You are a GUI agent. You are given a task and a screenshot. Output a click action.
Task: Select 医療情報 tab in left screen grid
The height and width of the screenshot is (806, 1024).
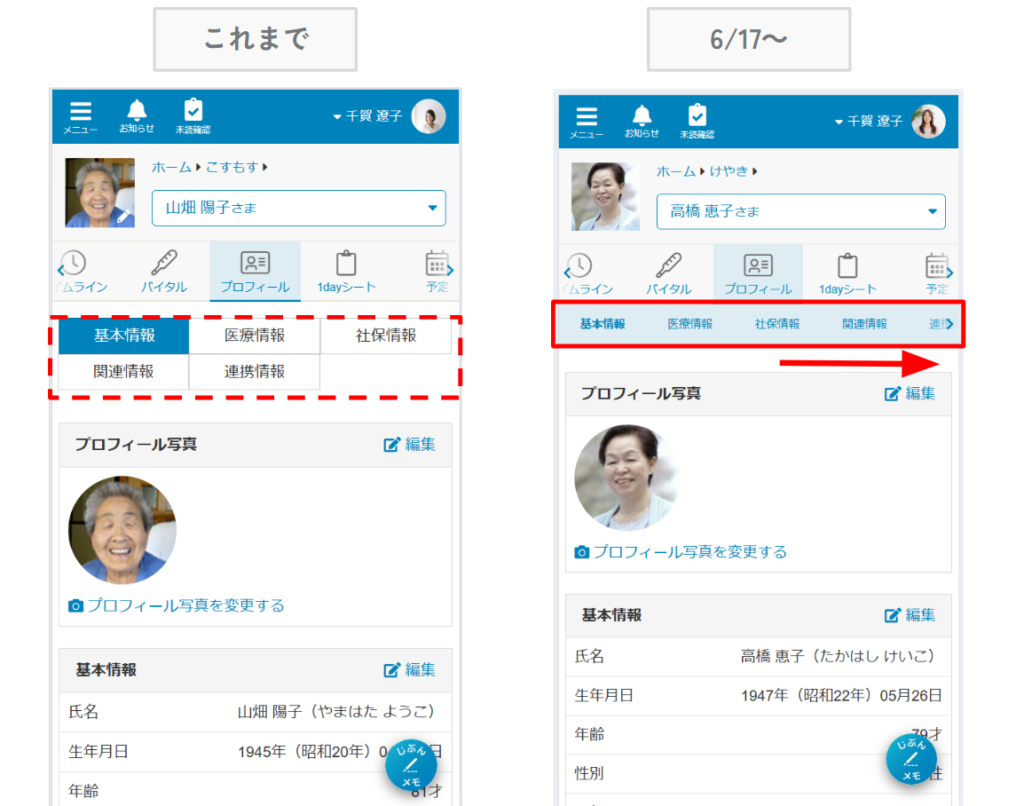pyautogui.click(x=255, y=336)
